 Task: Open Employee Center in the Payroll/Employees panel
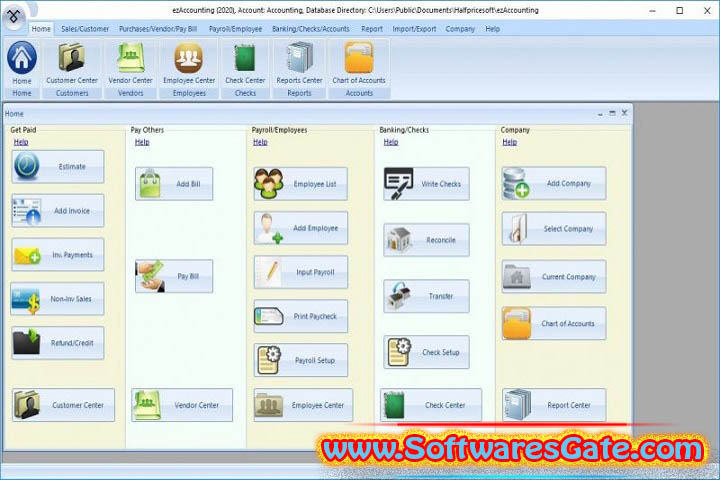[304, 405]
